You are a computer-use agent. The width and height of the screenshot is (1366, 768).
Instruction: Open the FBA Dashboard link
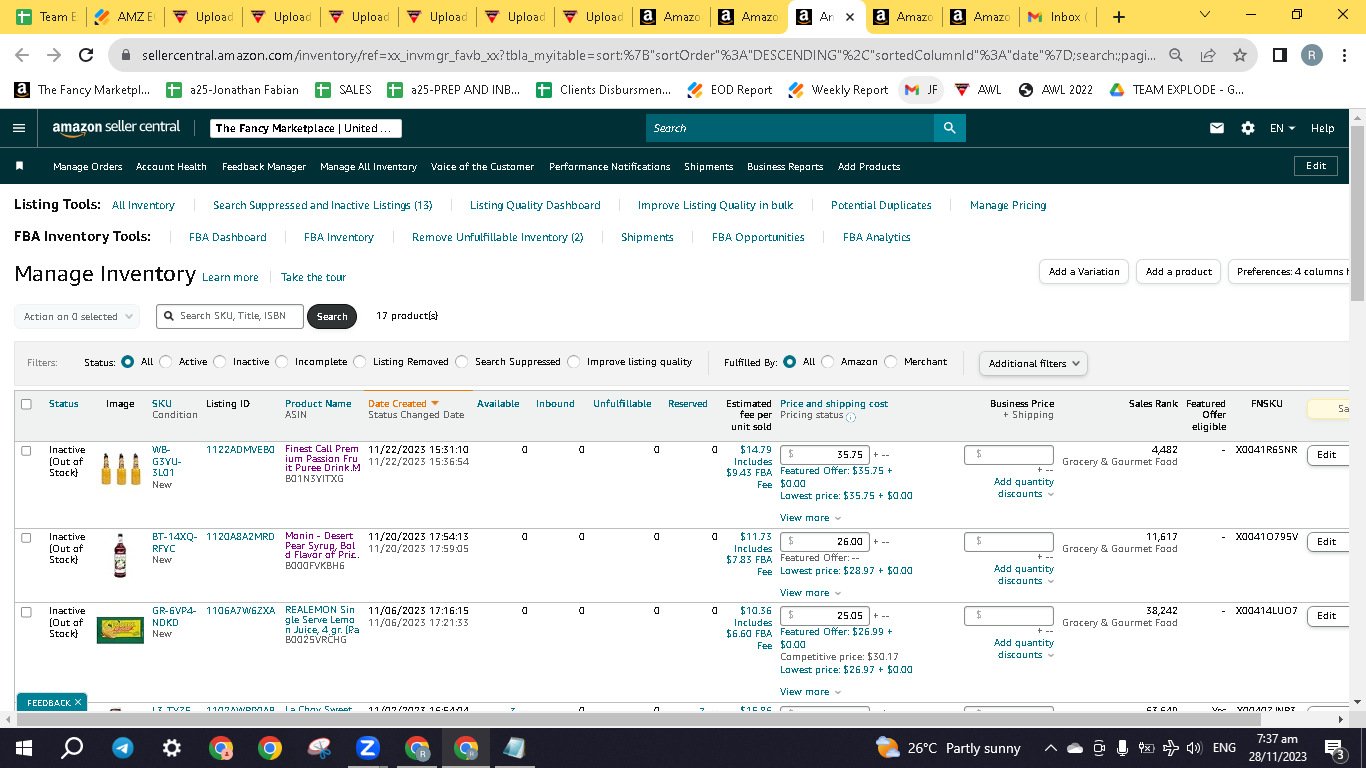228,238
